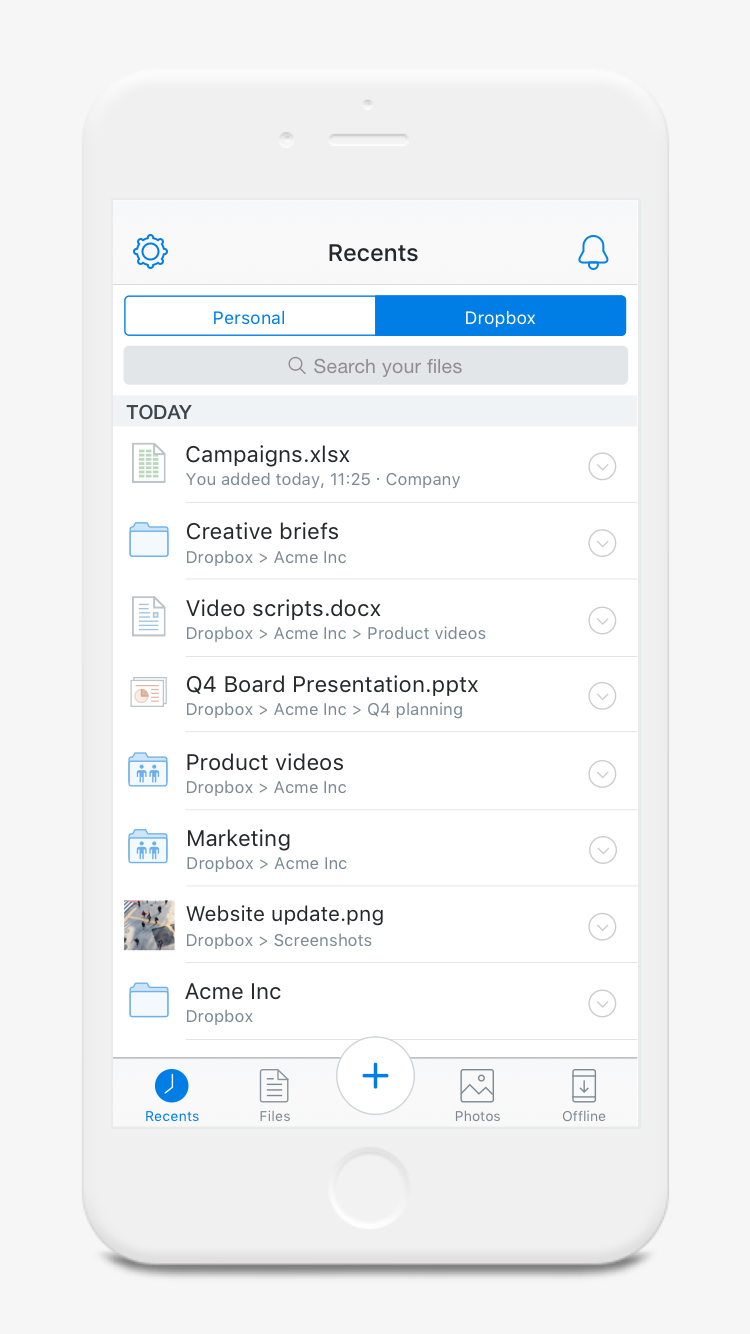The image size is (750, 1334).
Task: Tap the plus button to add content
Action: (375, 1076)
